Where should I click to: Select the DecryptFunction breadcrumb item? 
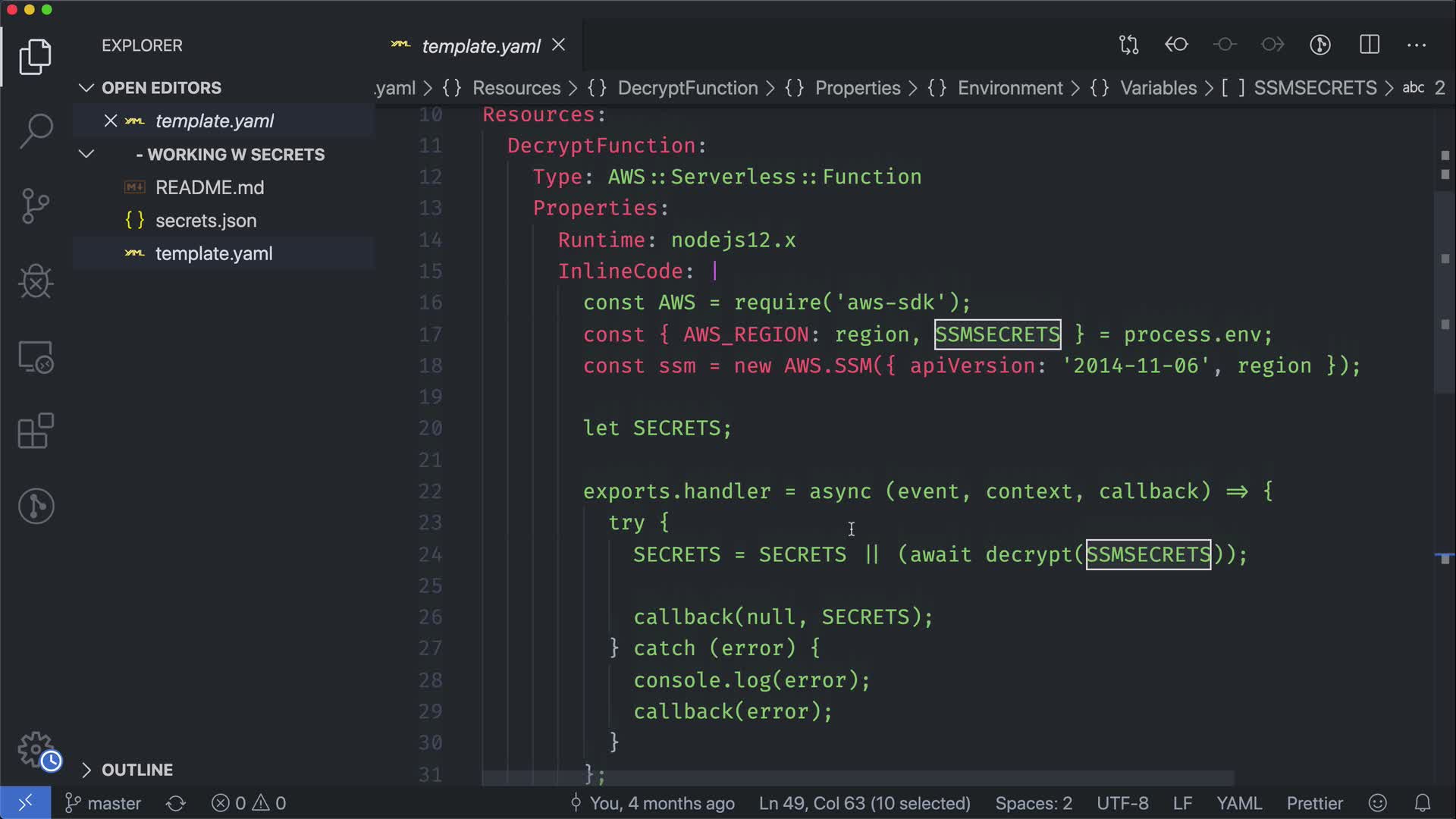point(687,88)
